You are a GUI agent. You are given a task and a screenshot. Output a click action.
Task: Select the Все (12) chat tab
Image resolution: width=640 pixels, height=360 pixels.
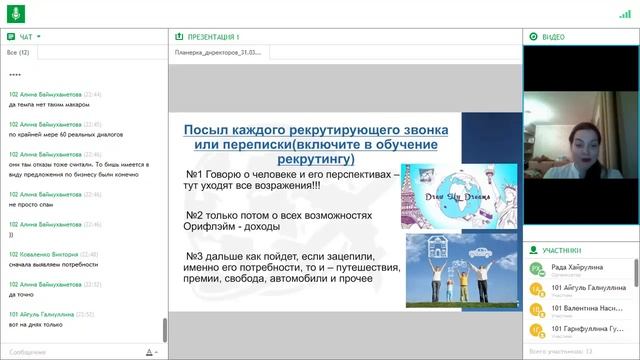pyautogui.click(x=18, y=53)
